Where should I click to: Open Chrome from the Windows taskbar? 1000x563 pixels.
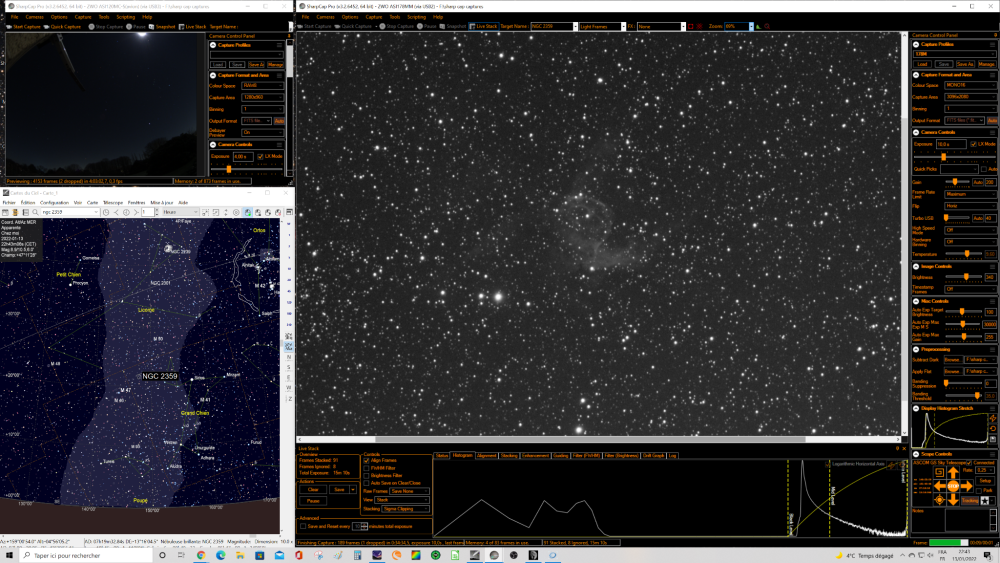tap(201, 555)
